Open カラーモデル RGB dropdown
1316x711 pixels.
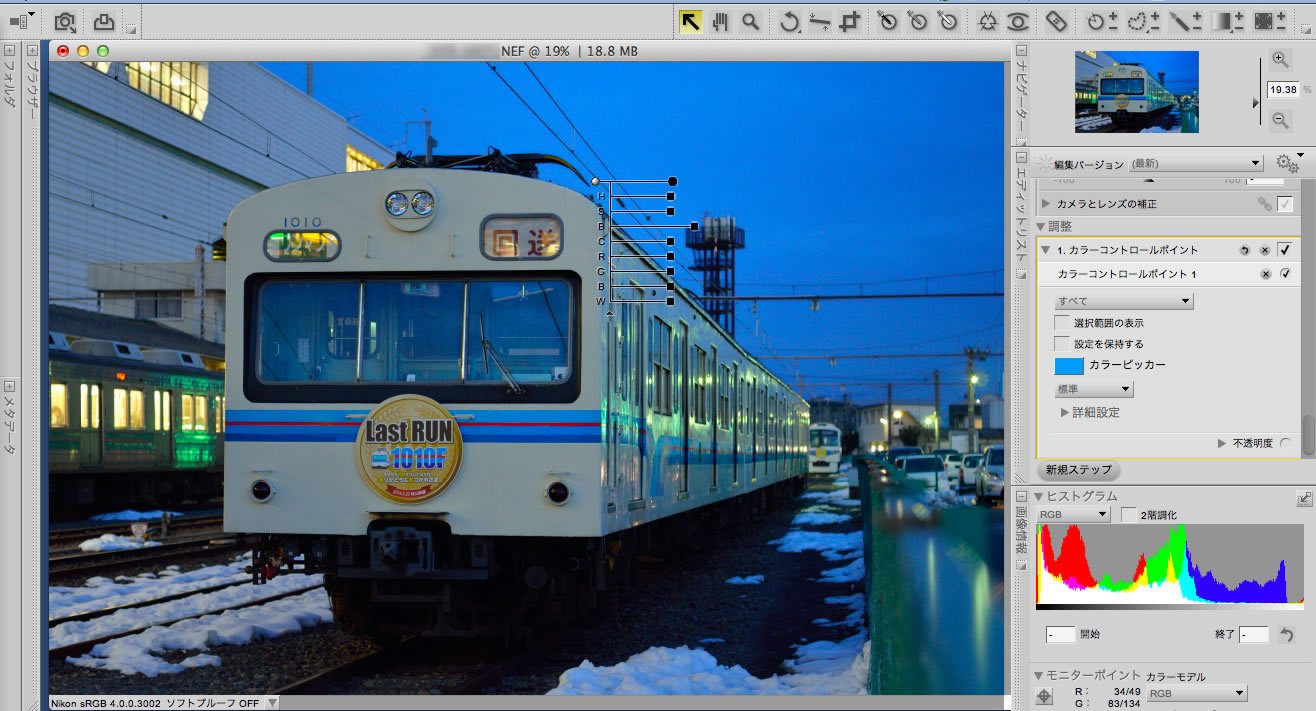pos(1197,693)
